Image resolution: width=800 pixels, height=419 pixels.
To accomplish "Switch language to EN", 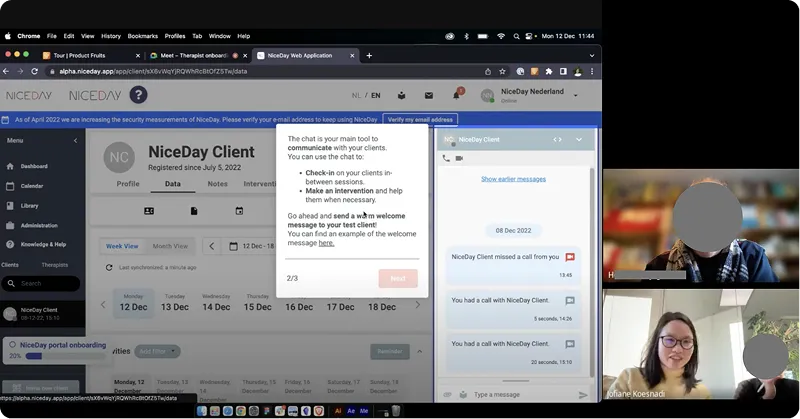I will pyautogui.click(x=376, y=95).
